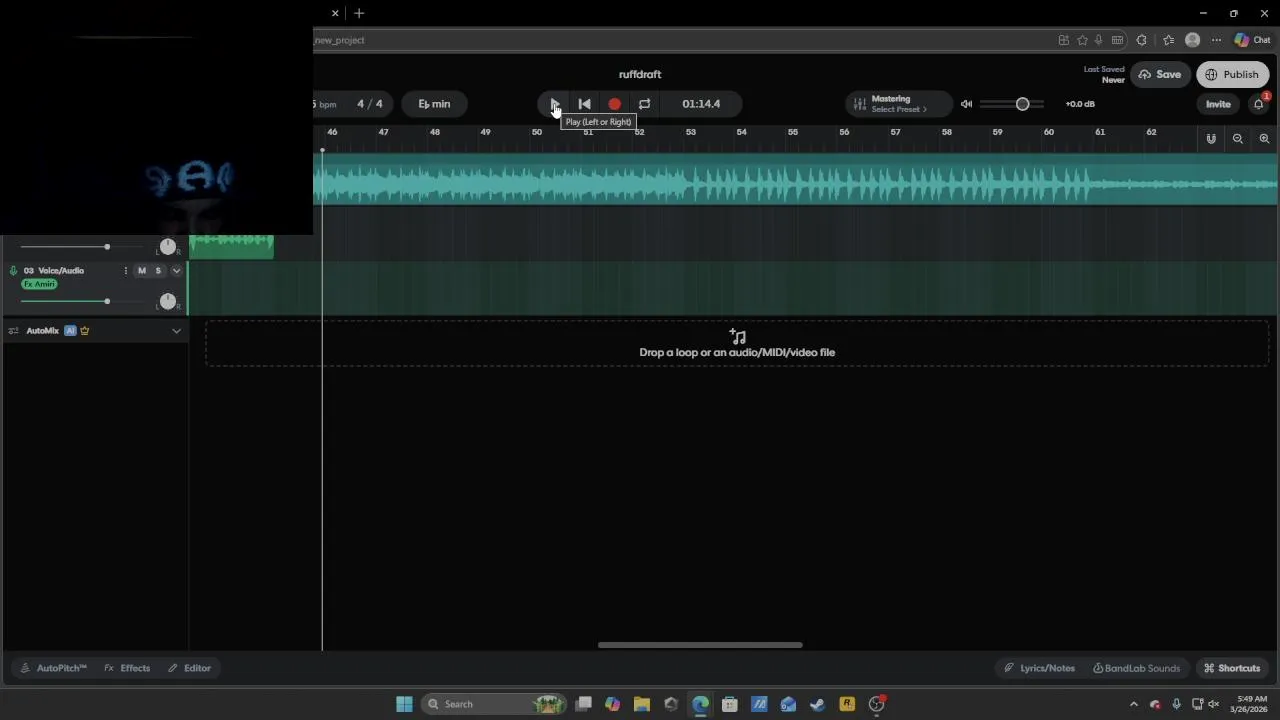
Task: Zoom in the timeline
Action: tap(1264, 139)
